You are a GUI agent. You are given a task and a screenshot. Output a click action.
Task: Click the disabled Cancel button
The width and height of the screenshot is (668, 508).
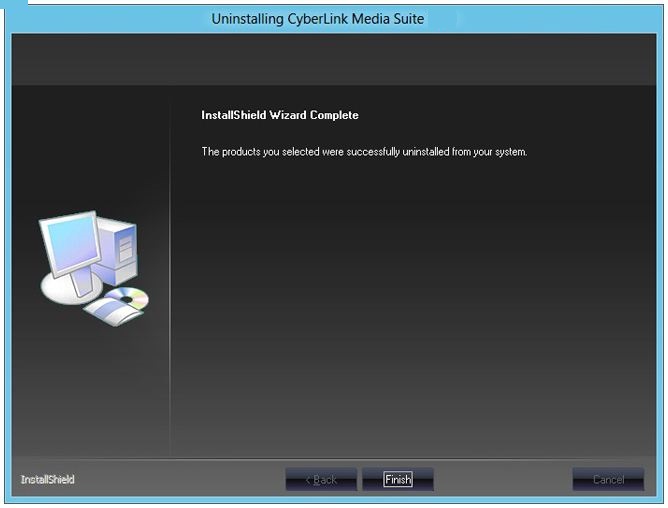click(x=608, y=480)
